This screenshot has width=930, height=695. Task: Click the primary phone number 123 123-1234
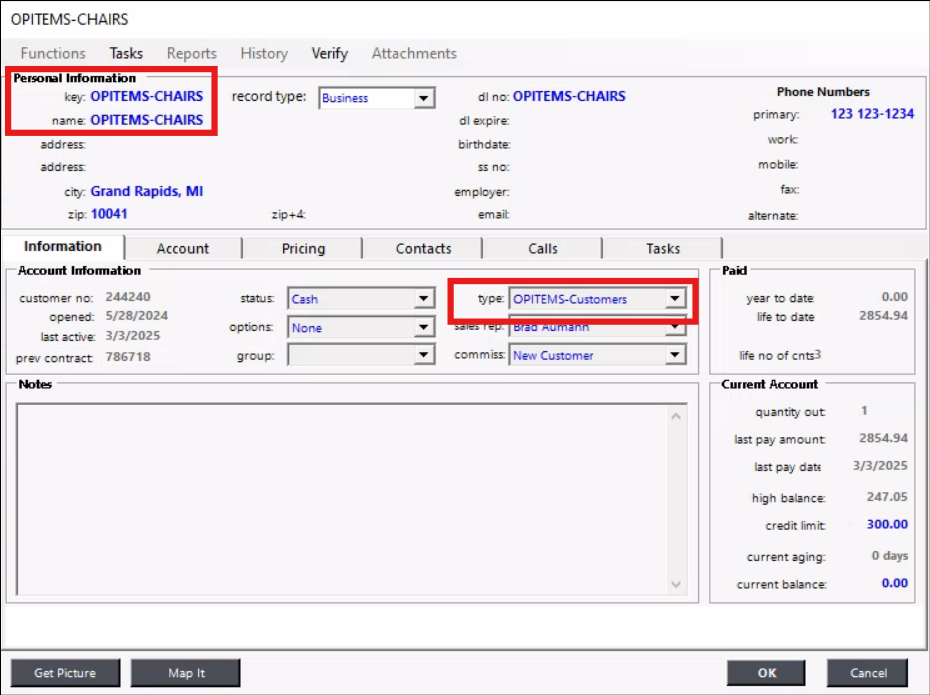(x=872, y=114)
